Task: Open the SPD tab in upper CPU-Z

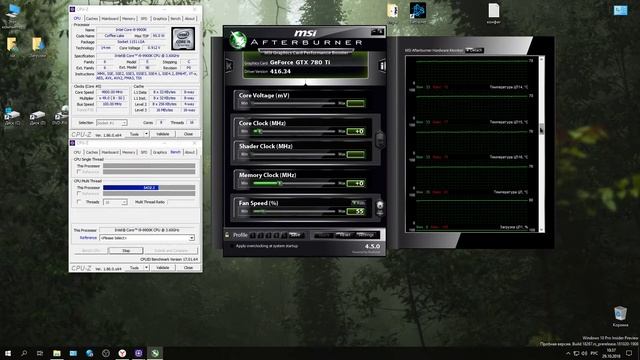Action: pyautogui.click(x=144, y=19)
